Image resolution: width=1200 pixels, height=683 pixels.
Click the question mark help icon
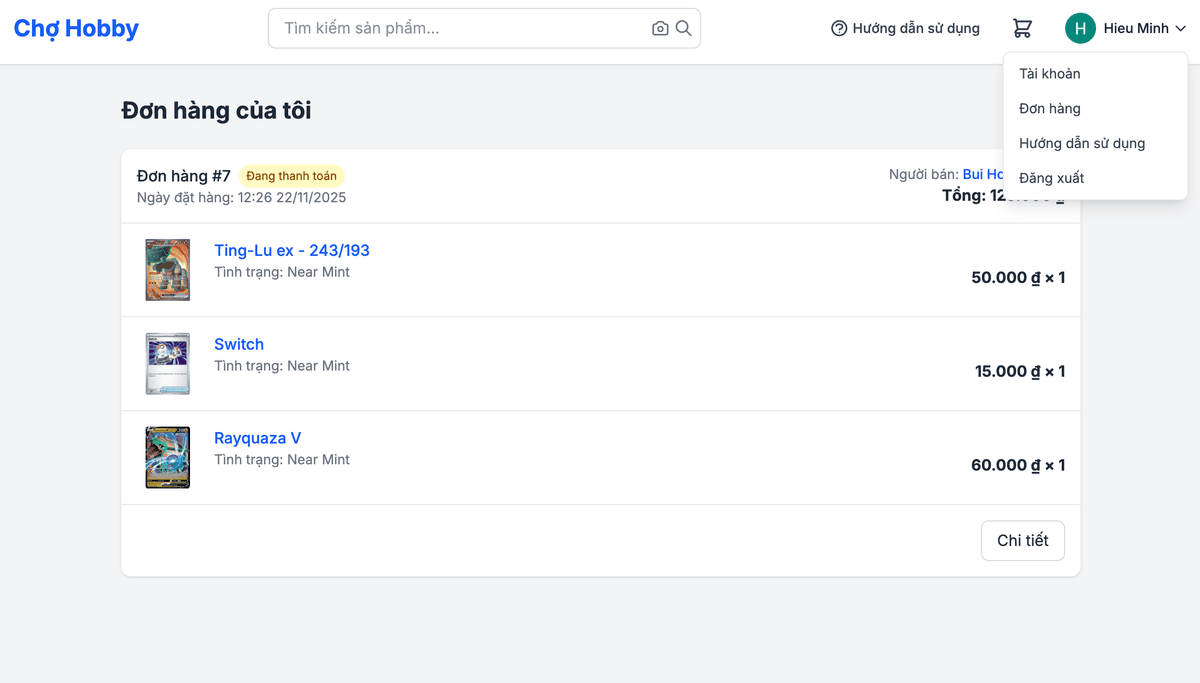pos(838,28)
